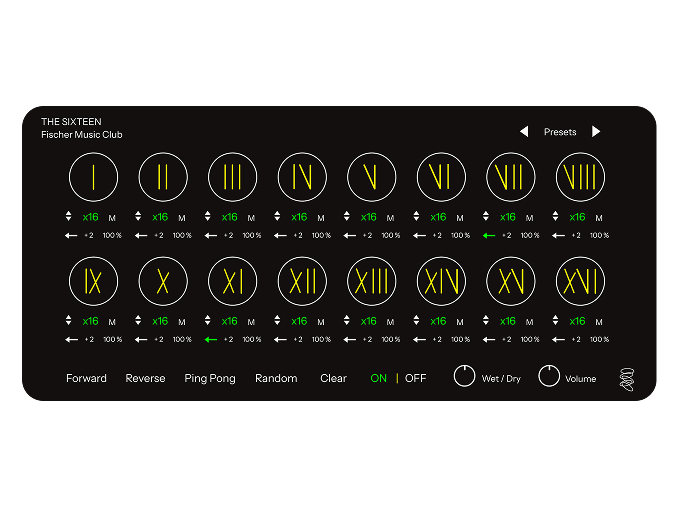This screenshot has height=508, width=677.
Task: Select step IV circle
Action: coord(302,177)
